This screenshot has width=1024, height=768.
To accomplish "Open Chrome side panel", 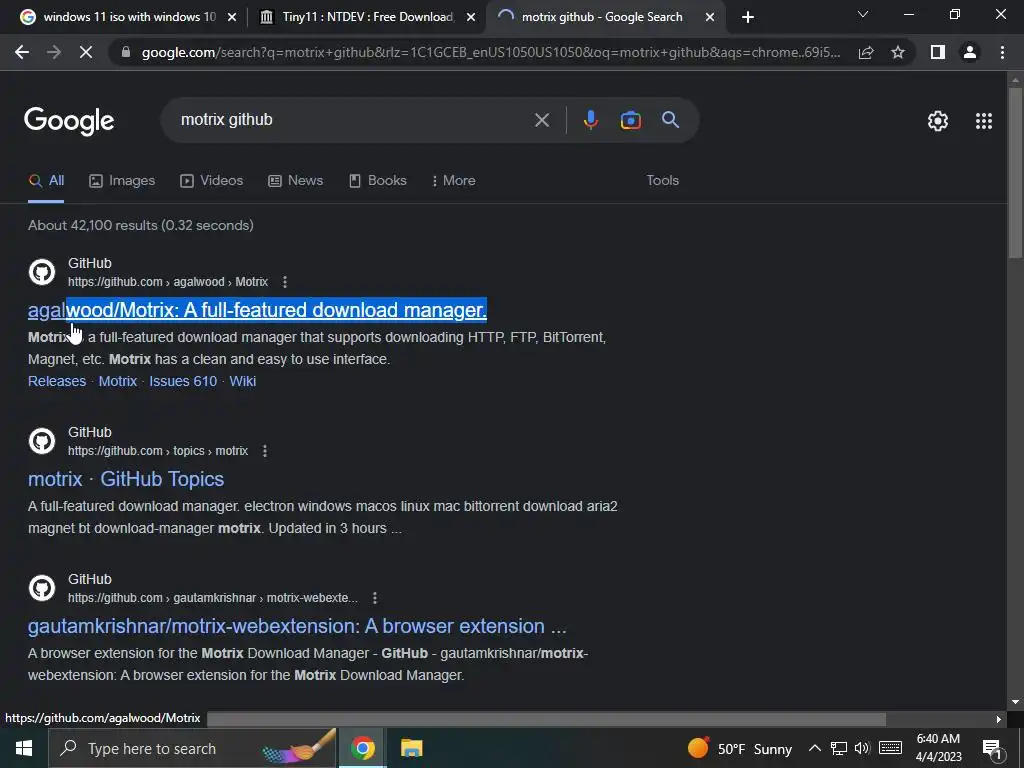I will pyautogui.click(x=938, y=52).
